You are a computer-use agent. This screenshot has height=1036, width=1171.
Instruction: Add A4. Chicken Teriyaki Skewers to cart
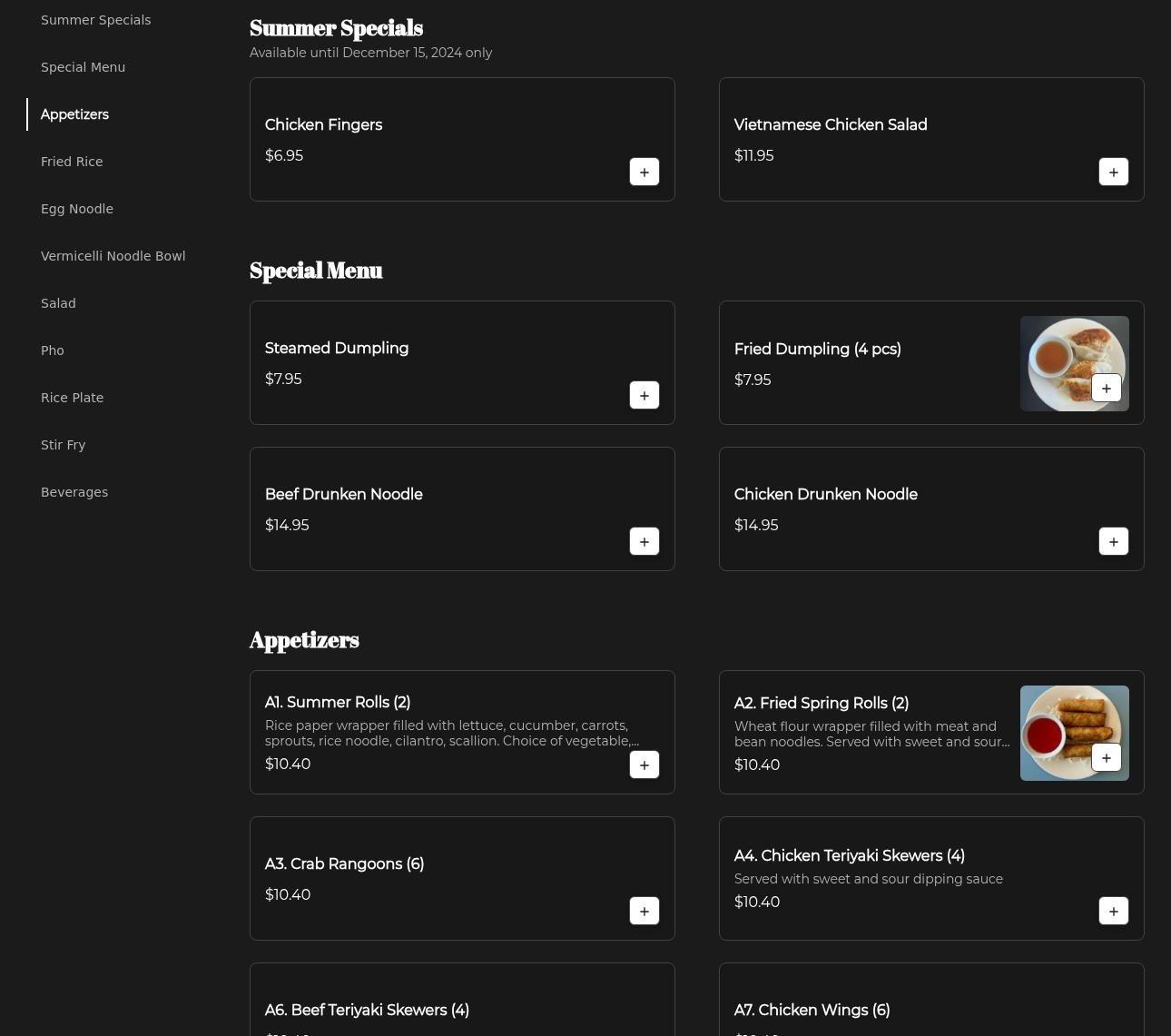click(1113, 911)
